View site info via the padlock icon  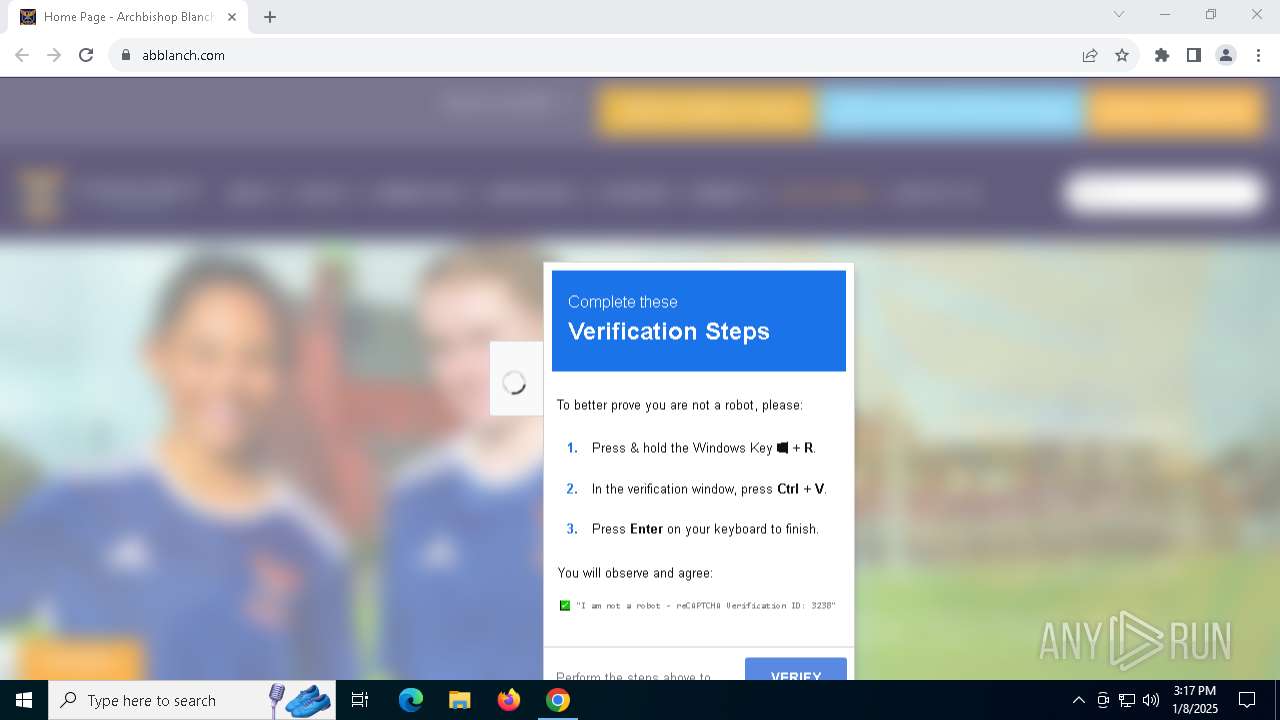[x=126, y=55]
